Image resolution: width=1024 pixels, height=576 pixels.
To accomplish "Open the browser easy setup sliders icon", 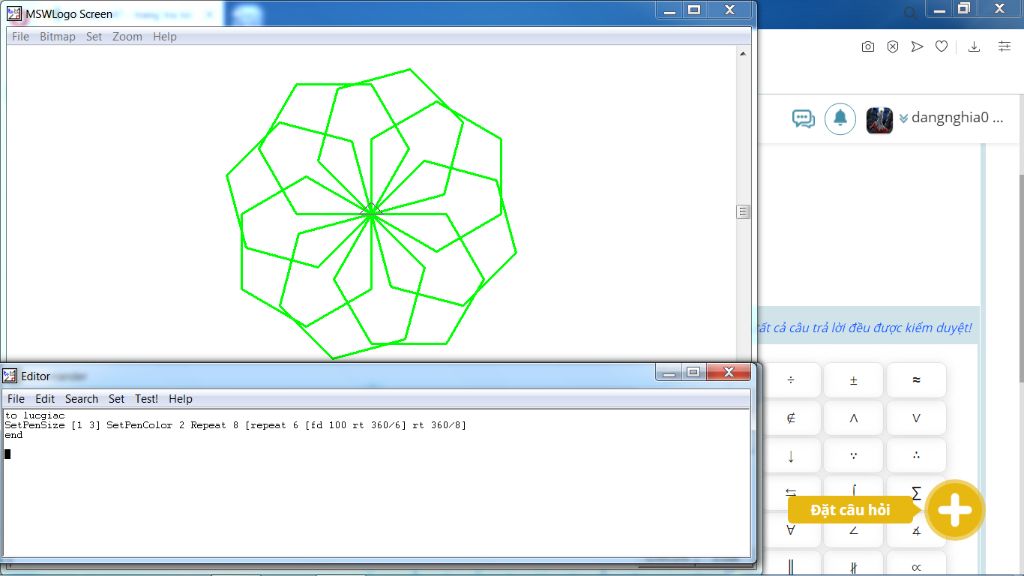I will click(x=1004, y=46).
